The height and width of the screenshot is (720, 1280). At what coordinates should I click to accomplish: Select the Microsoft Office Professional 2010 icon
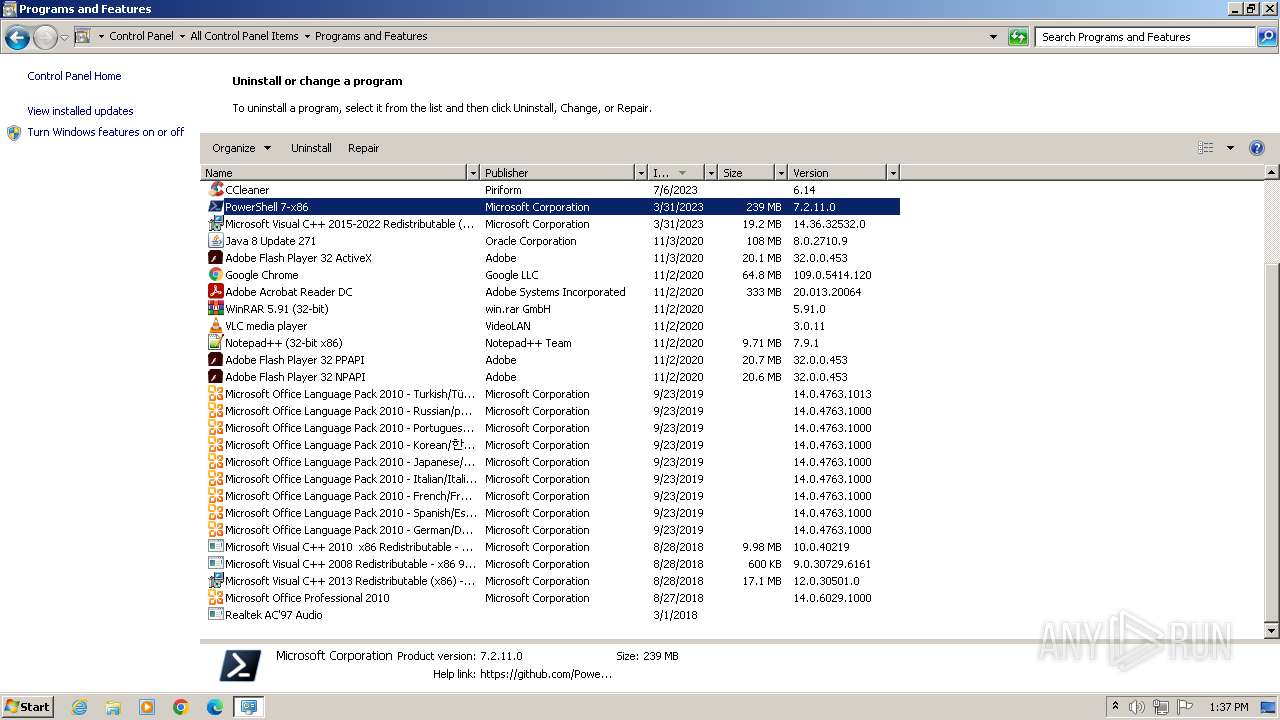216,598
